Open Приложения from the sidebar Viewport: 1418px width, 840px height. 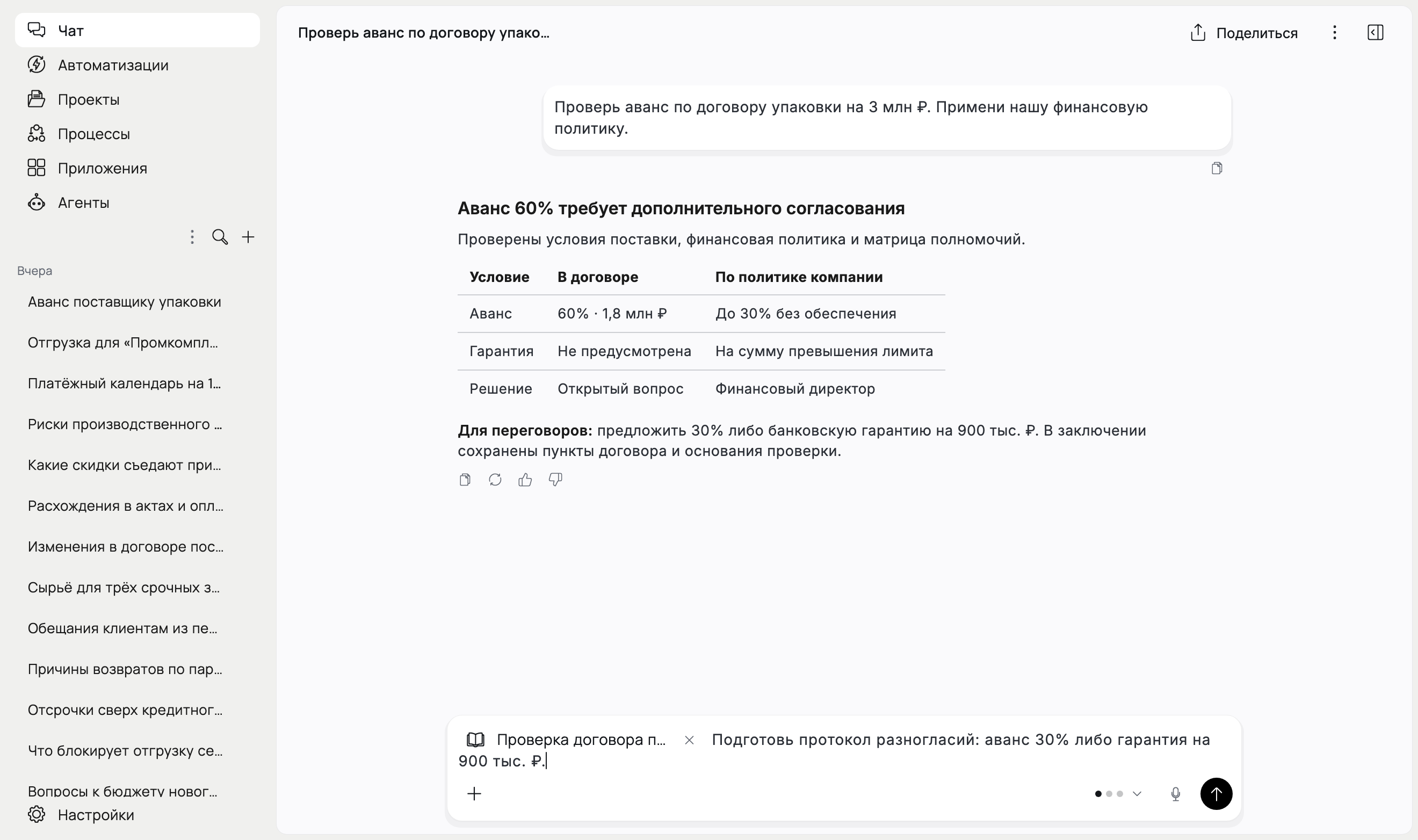pos(137,168)
